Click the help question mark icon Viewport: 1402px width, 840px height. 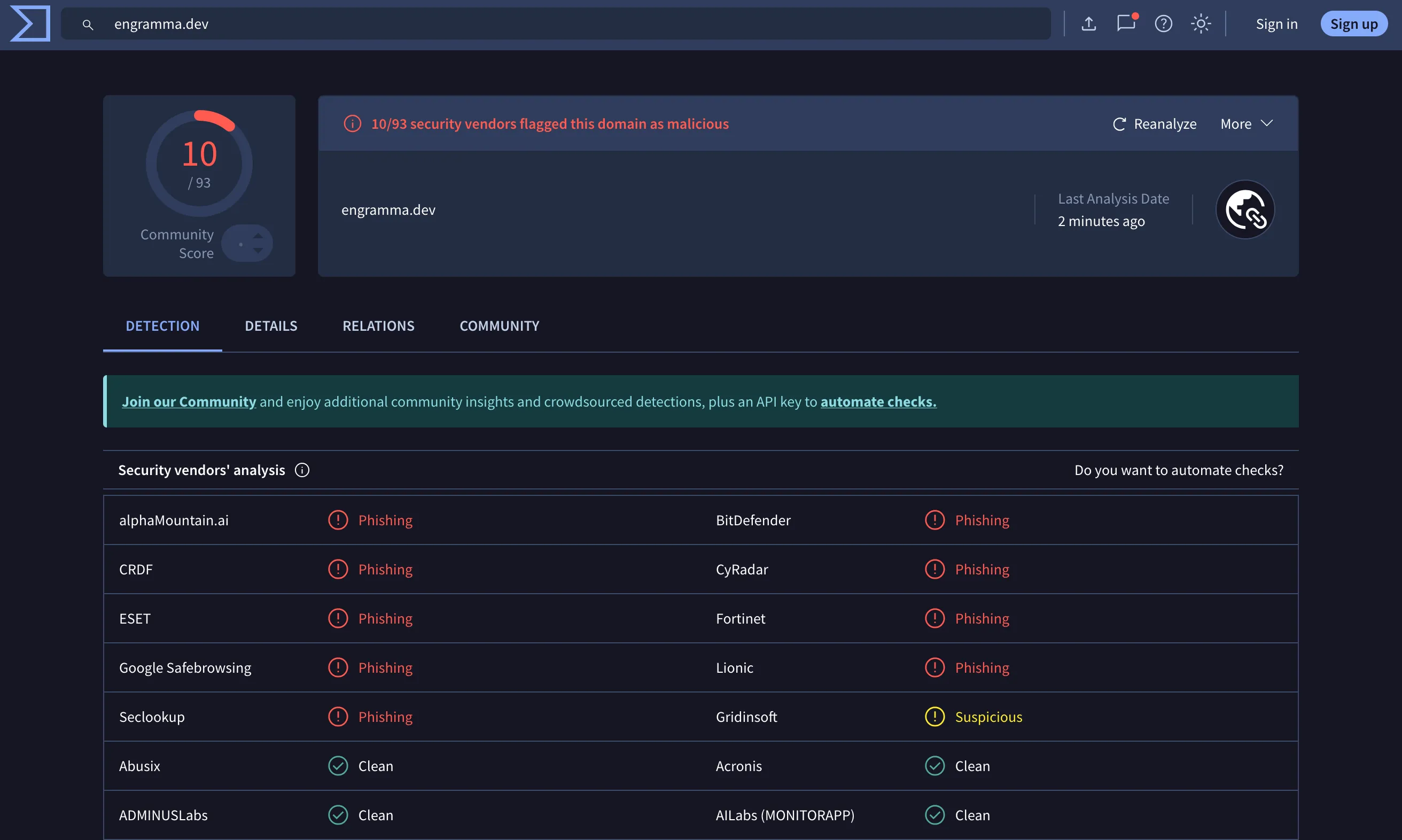coord(1163,24)
